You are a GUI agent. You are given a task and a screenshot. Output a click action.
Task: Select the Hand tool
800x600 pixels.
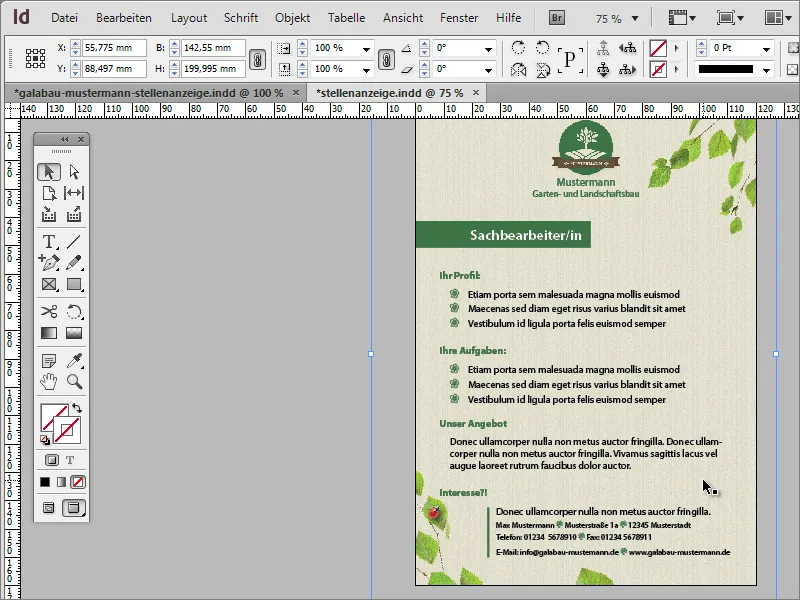pos(49,382)
